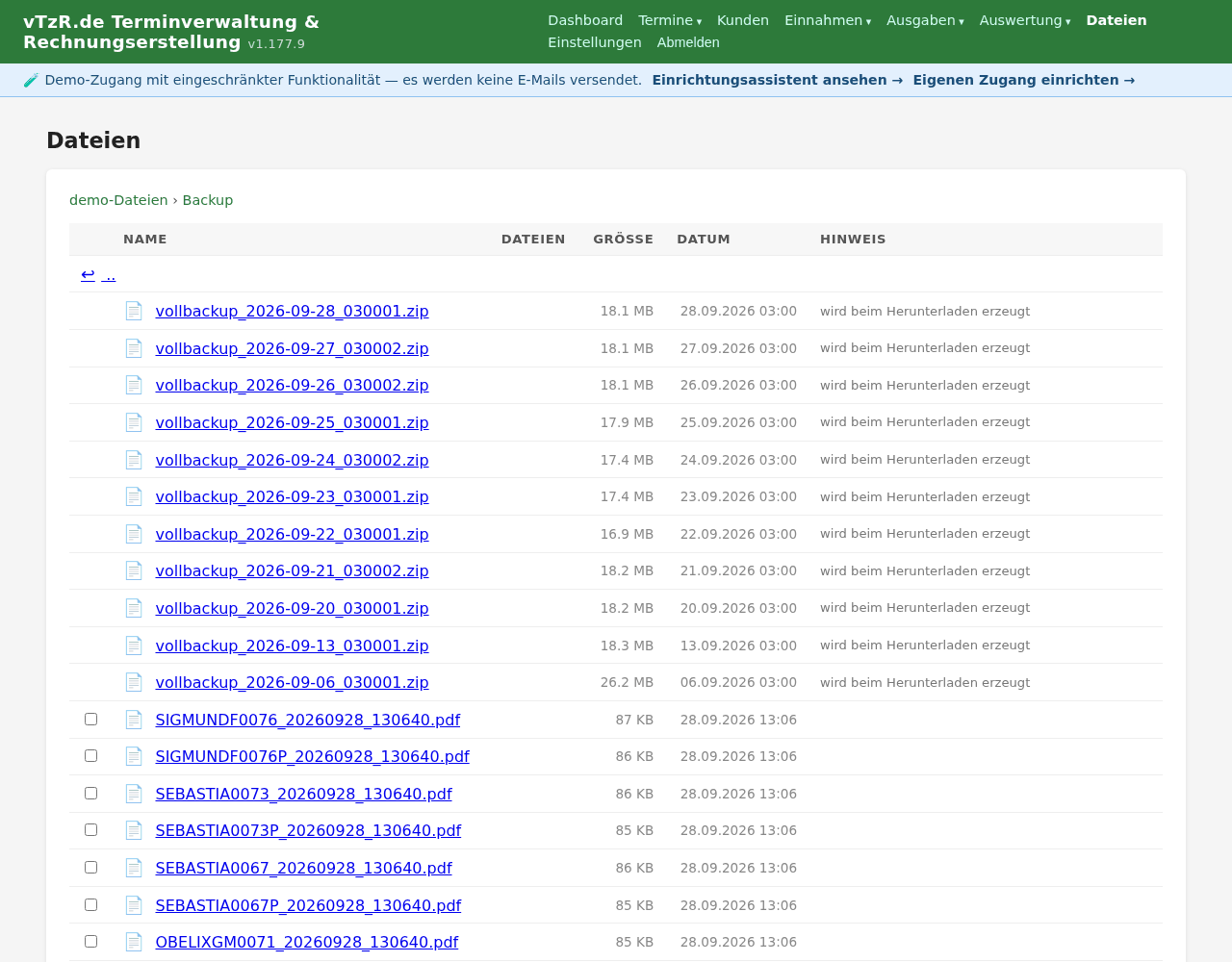This screenshot has height=962, width=1232.
Task: Open the vollbackup_2026-09-22_030001.zip file link
Action: pyautogui.click(x=293, y=534)
